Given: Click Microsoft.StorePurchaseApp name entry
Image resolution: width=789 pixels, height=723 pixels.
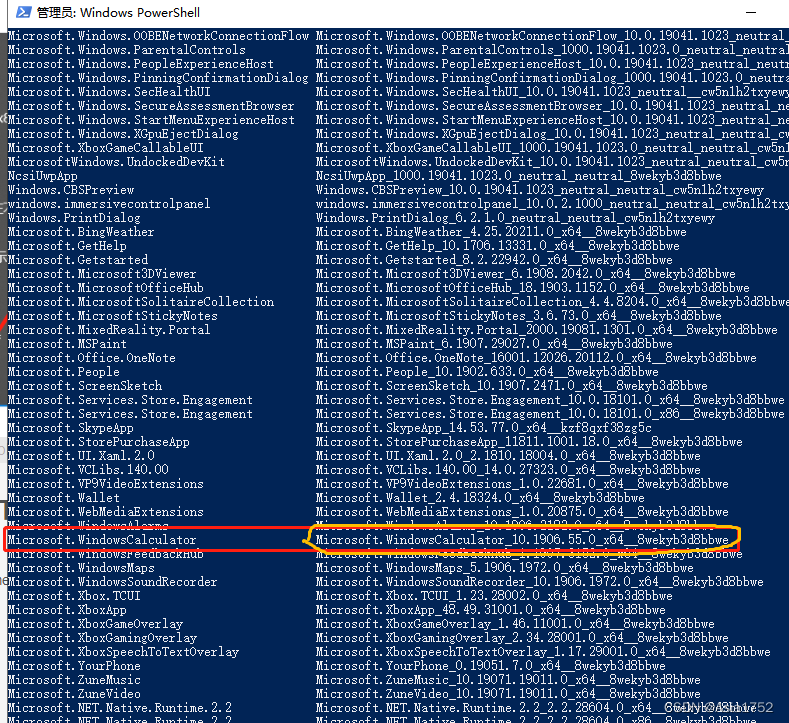Looking at the screenshot, I should tap(98, 442).
